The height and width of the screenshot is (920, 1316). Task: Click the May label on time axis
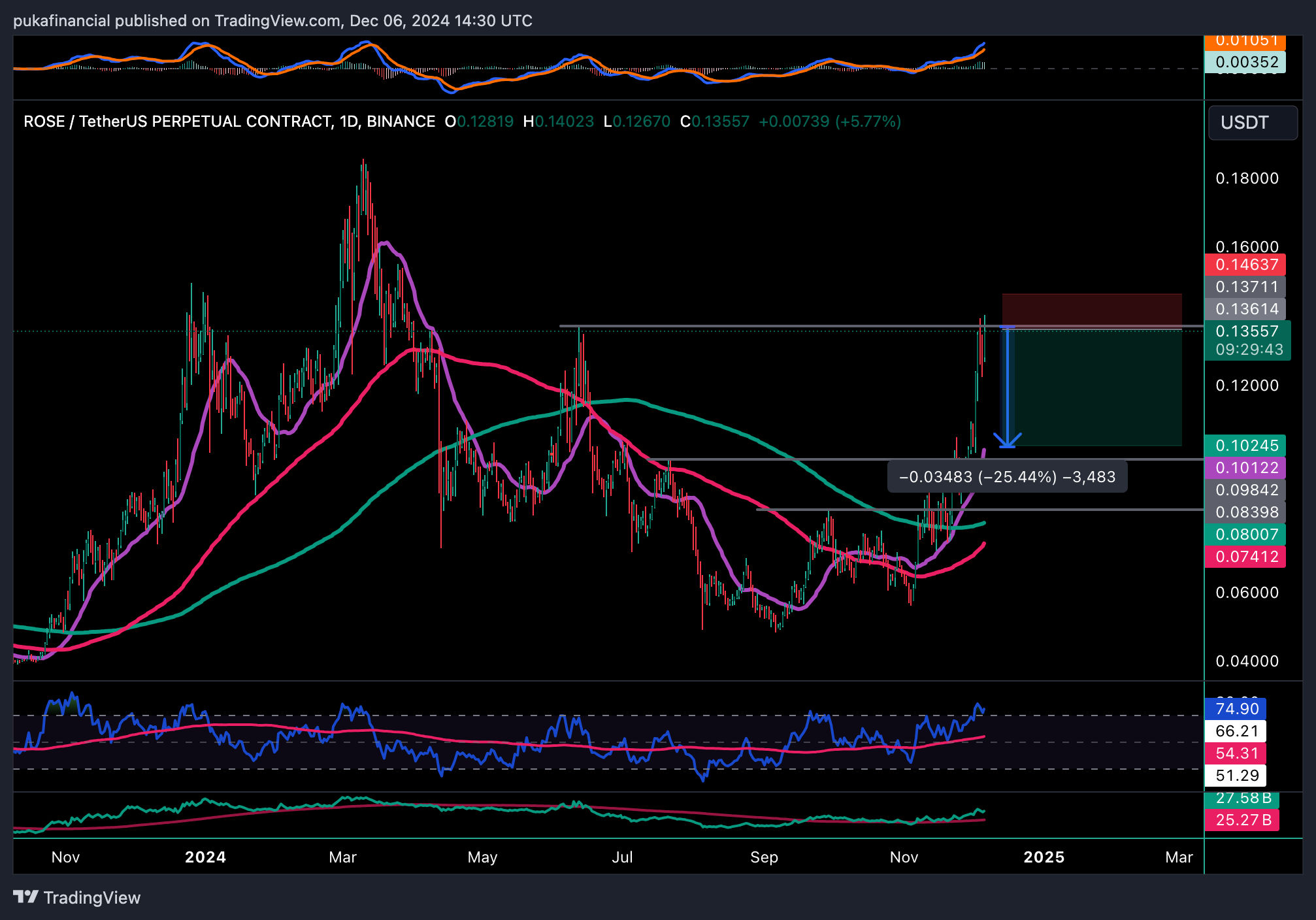click(x=482, y=857)
